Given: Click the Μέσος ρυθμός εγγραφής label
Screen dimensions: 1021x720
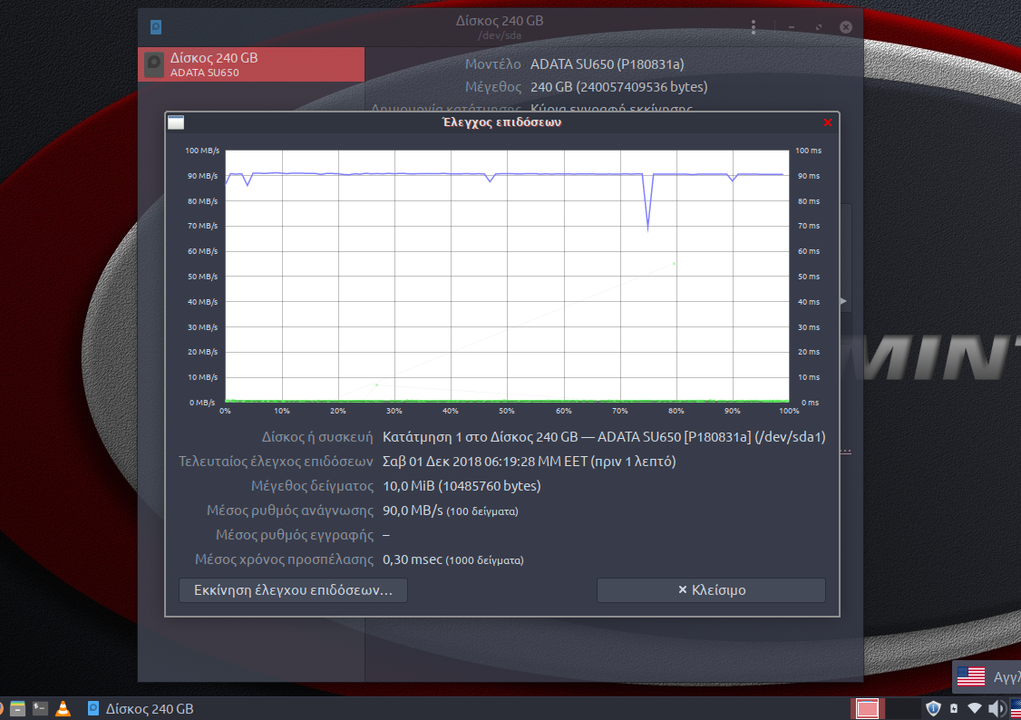Looking at the screenshot, I should click(294, 535).
